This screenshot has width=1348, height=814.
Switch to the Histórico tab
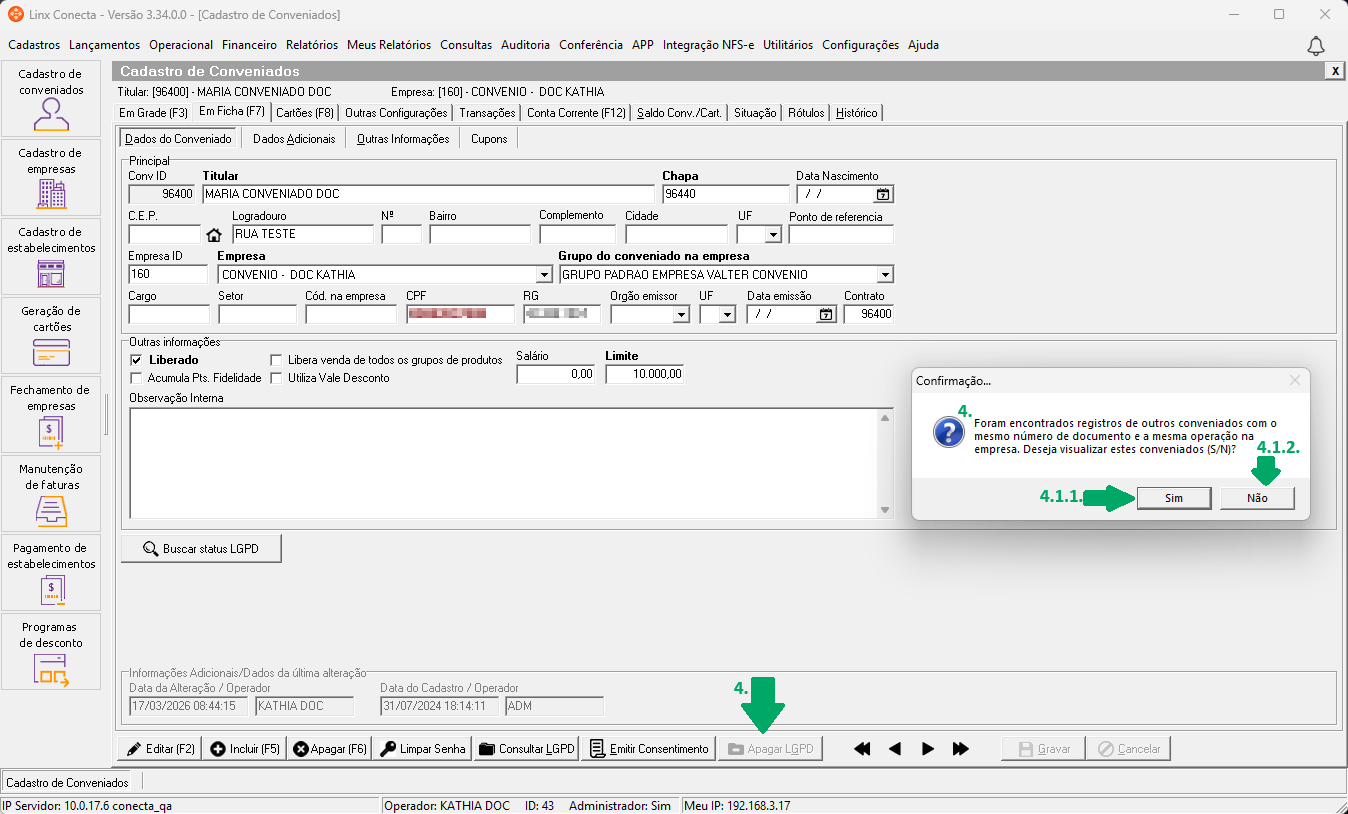point(856,113)
